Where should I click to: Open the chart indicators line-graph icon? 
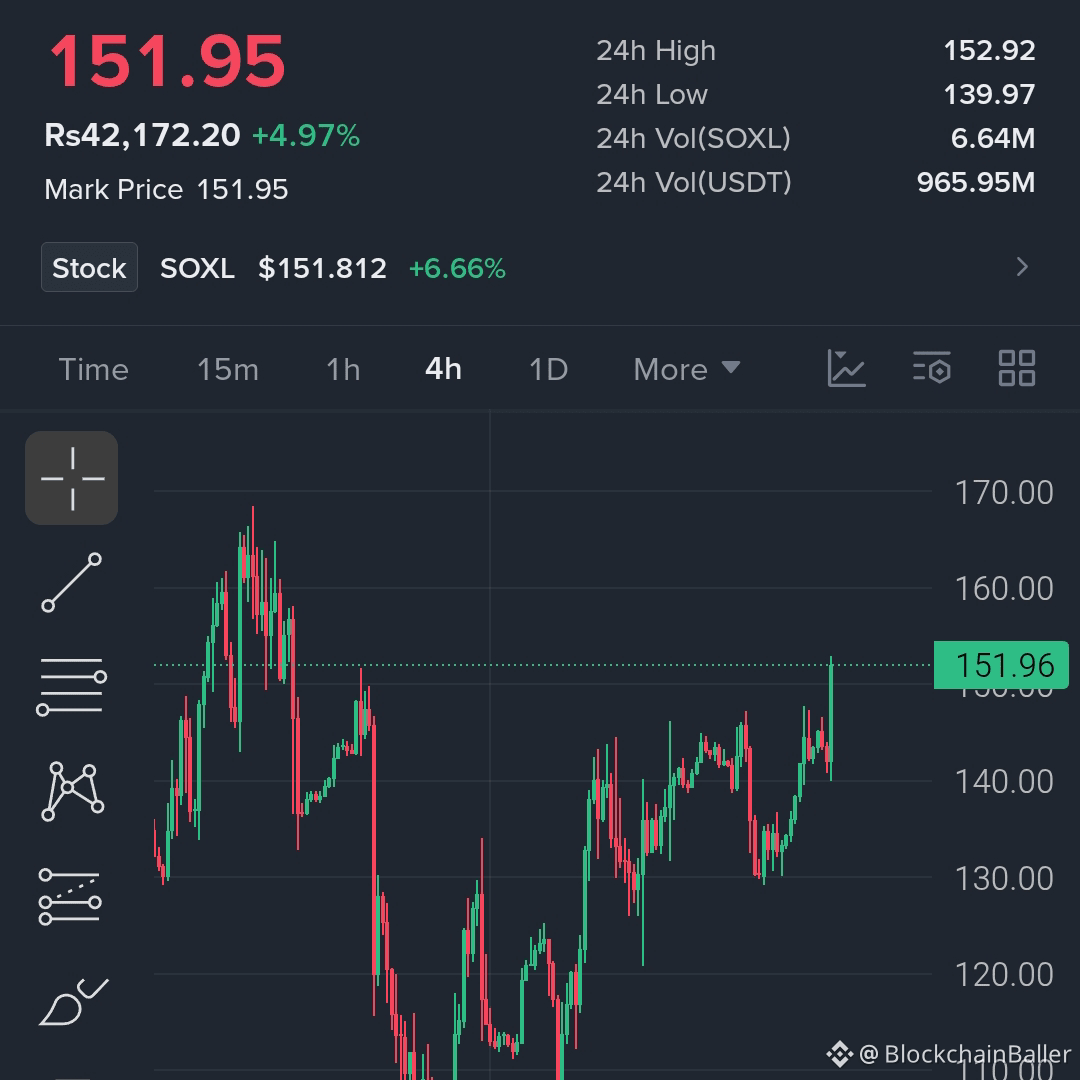pos(846,368)
